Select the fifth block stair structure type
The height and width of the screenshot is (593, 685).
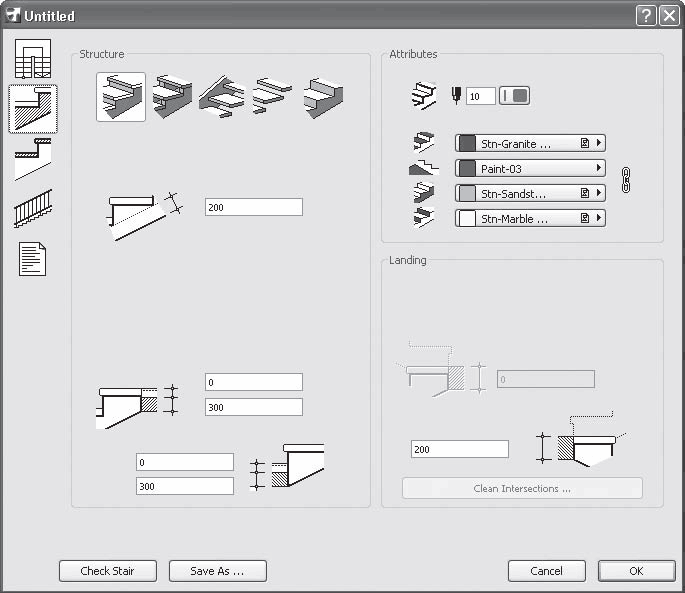click(323, 97)
